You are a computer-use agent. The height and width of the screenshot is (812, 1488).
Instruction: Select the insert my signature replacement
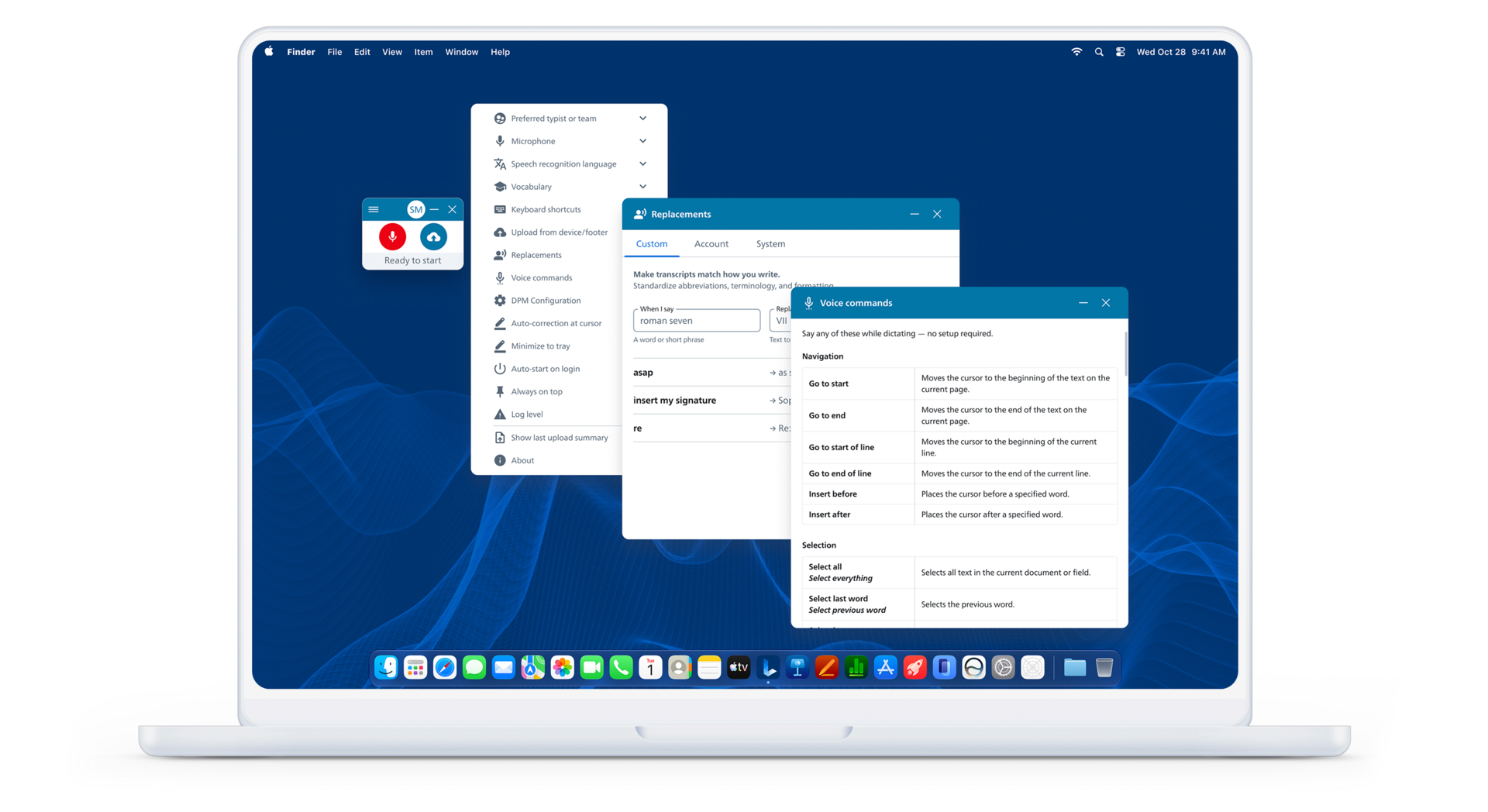pyautogui.click(x=711, y=401)
